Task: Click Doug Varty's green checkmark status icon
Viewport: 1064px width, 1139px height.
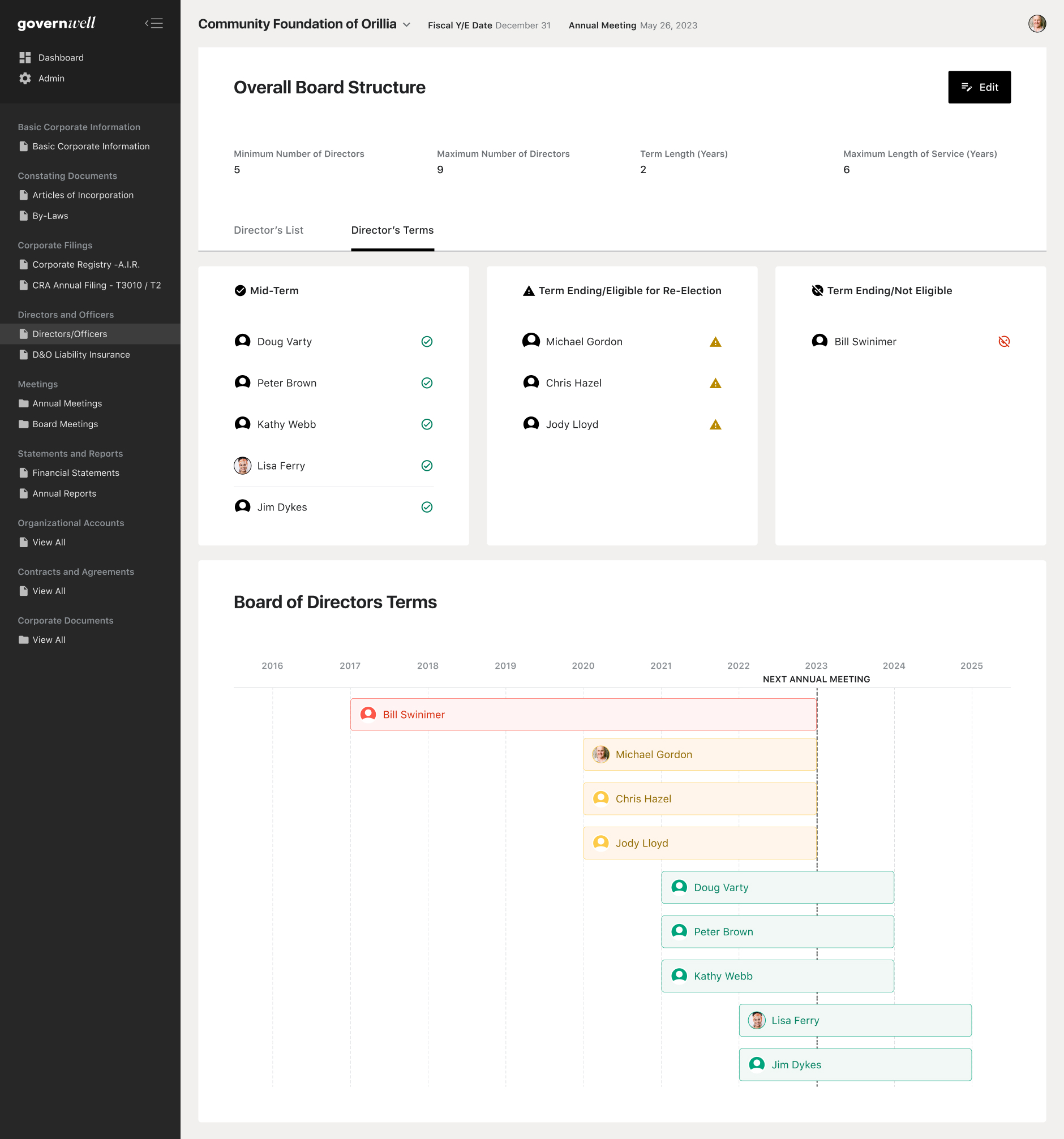Action: tap(427, 341)
